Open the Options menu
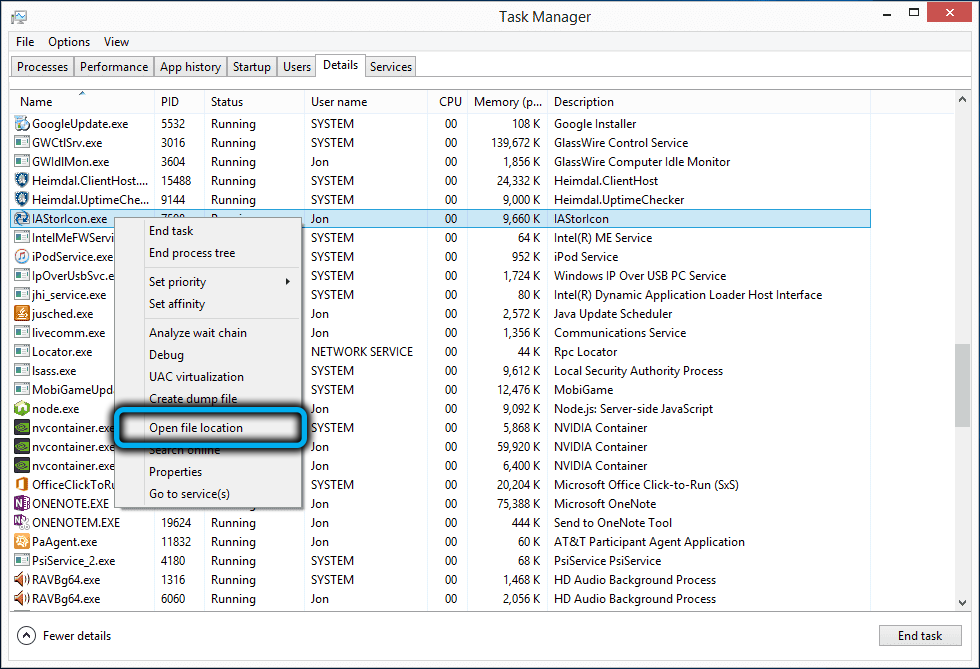This screenshot has width=980, height=669. point(69,42)
